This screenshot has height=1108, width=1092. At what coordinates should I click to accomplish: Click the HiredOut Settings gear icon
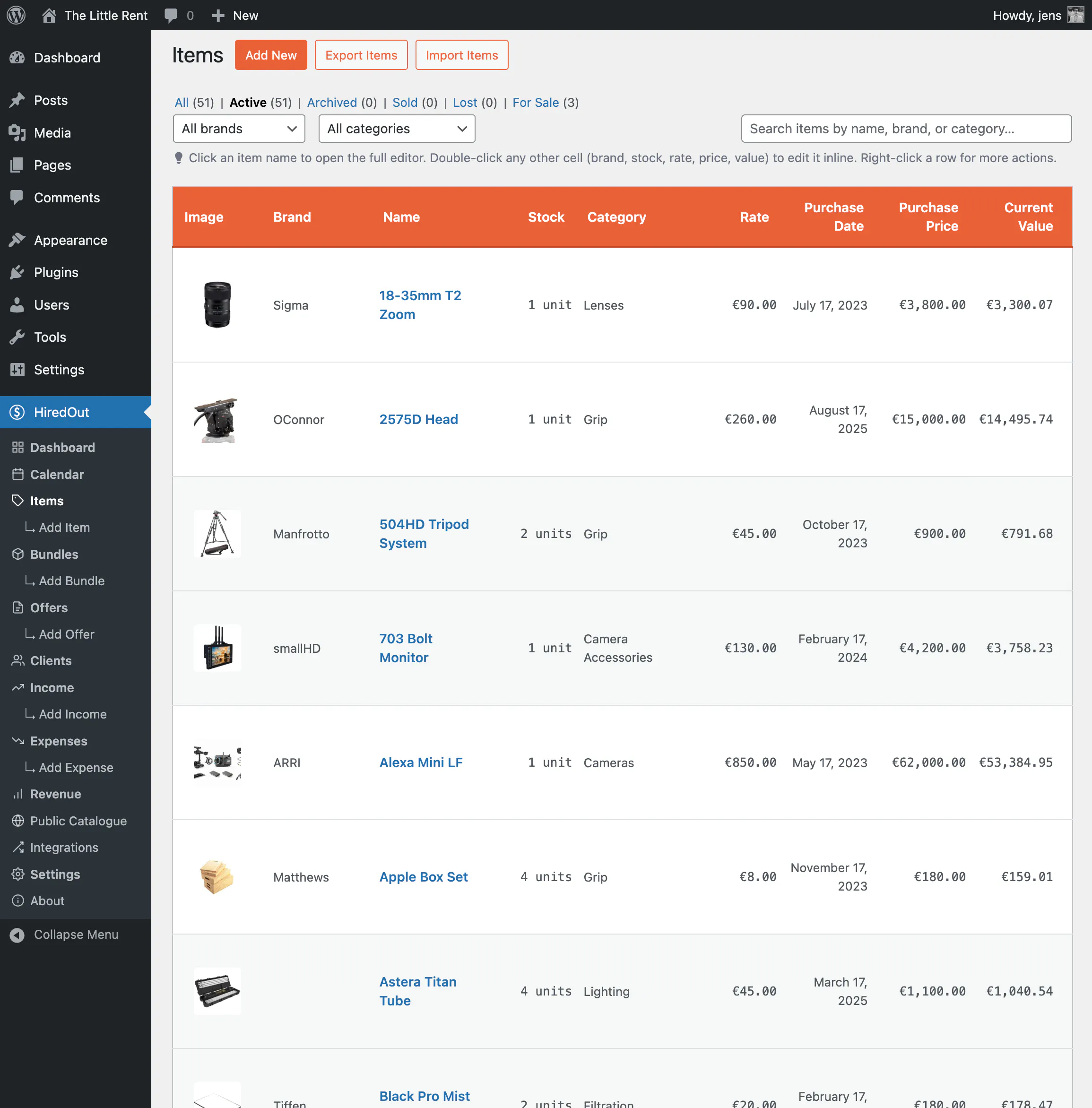pos(18,874)
